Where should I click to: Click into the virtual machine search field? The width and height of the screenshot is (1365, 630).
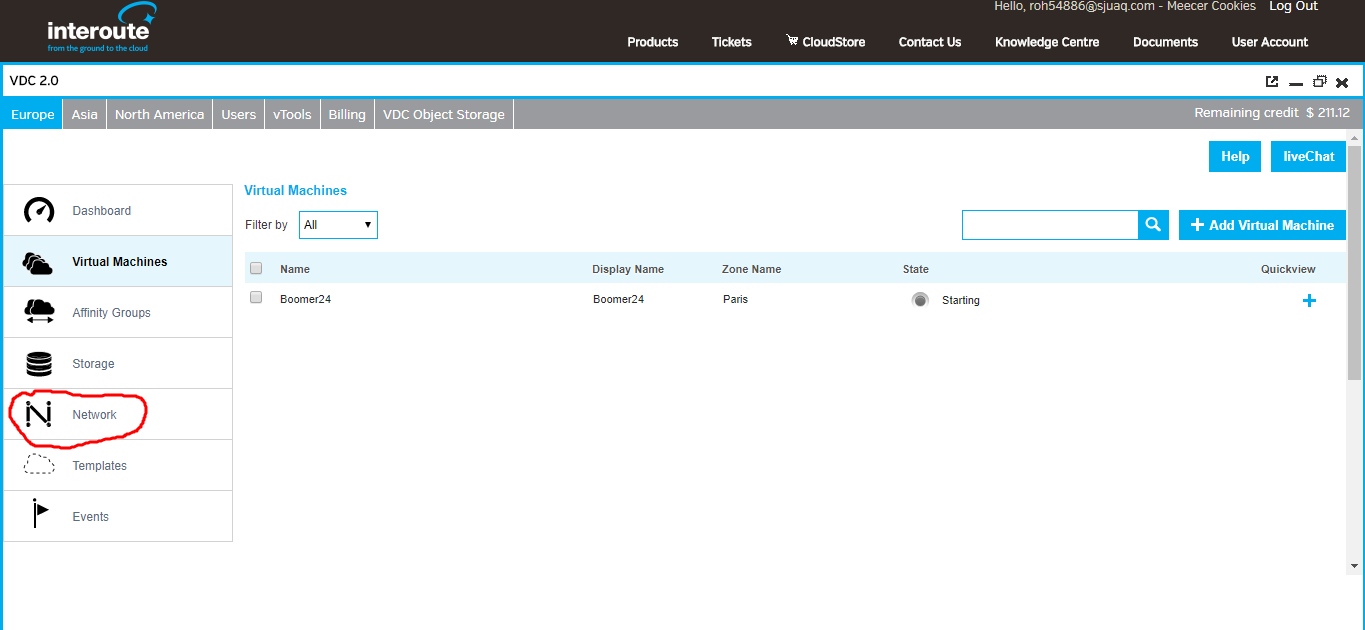point(1050,225)
